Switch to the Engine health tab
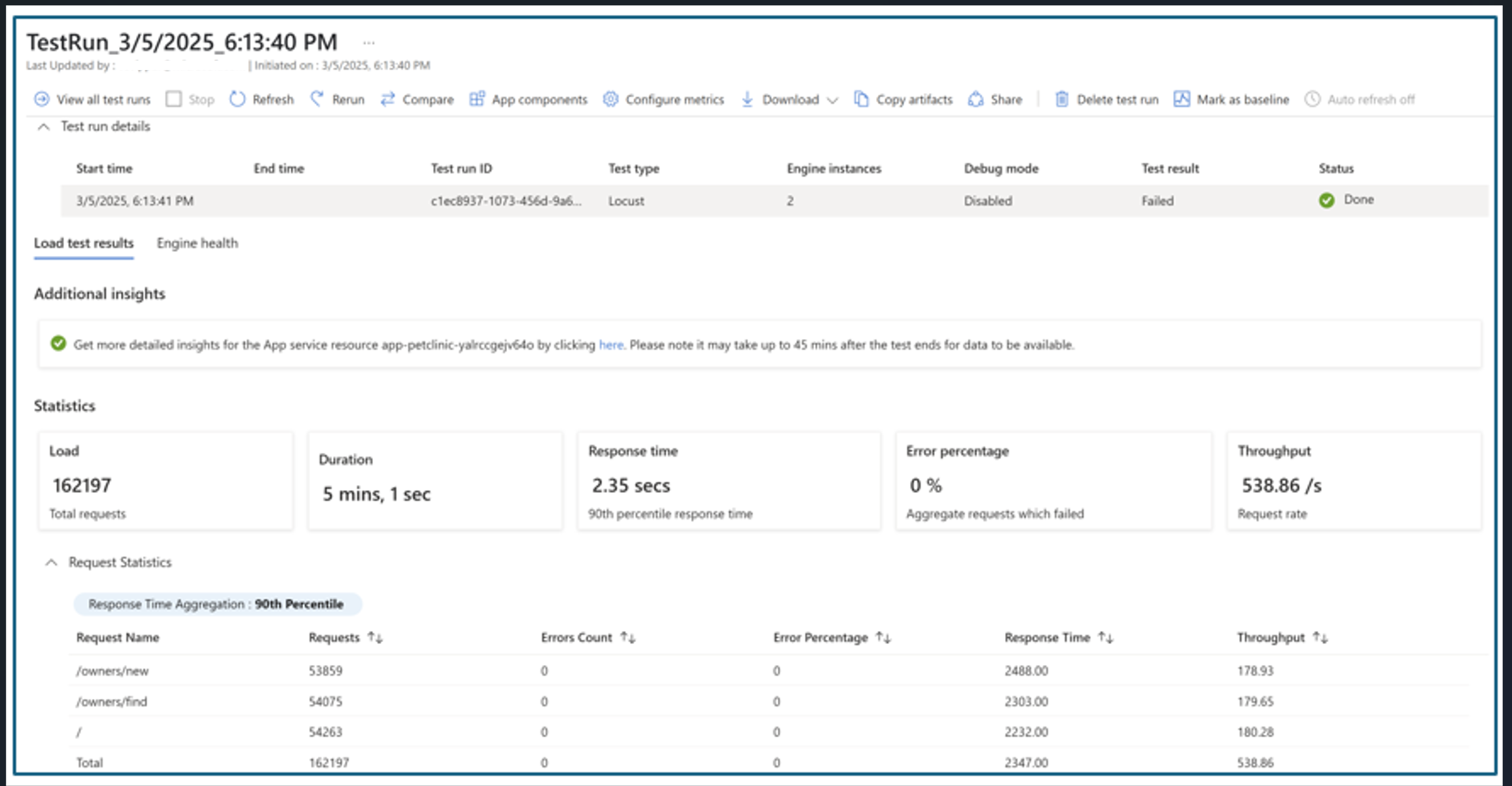This screenshot has width=1512, height=786. coord(197,243)
